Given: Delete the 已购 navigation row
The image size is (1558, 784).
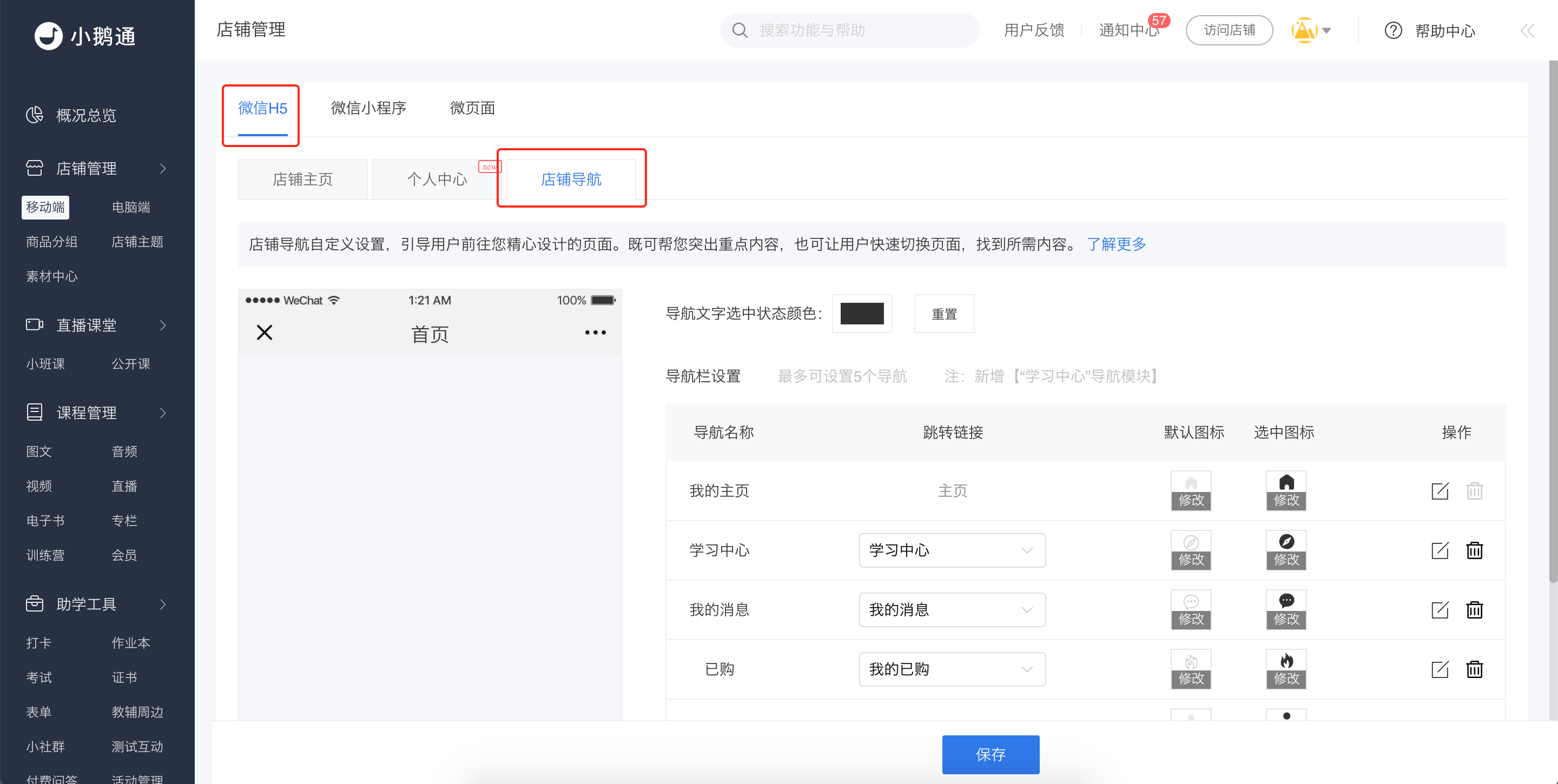Looking at the screenshot, I should [x=1474, y=669].
